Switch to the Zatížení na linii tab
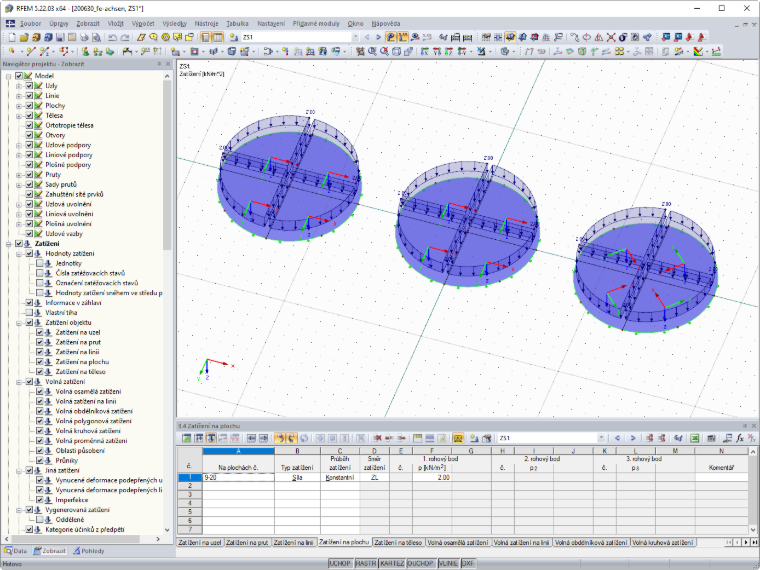 tap(293, 542)
